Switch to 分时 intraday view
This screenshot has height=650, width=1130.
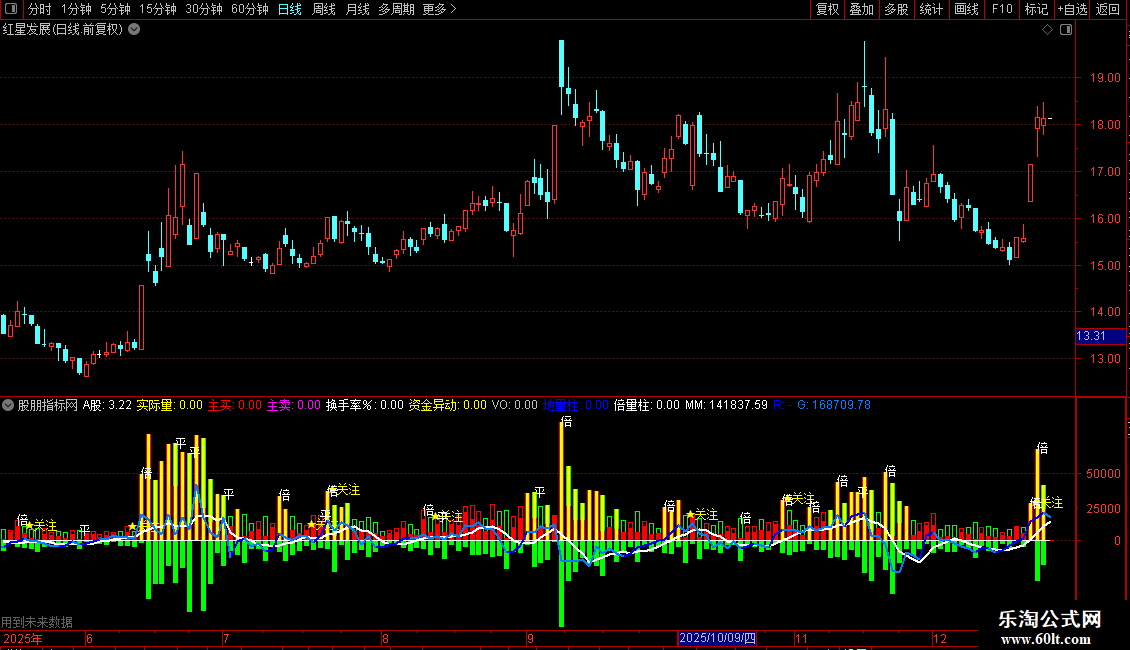click(39, 9)
